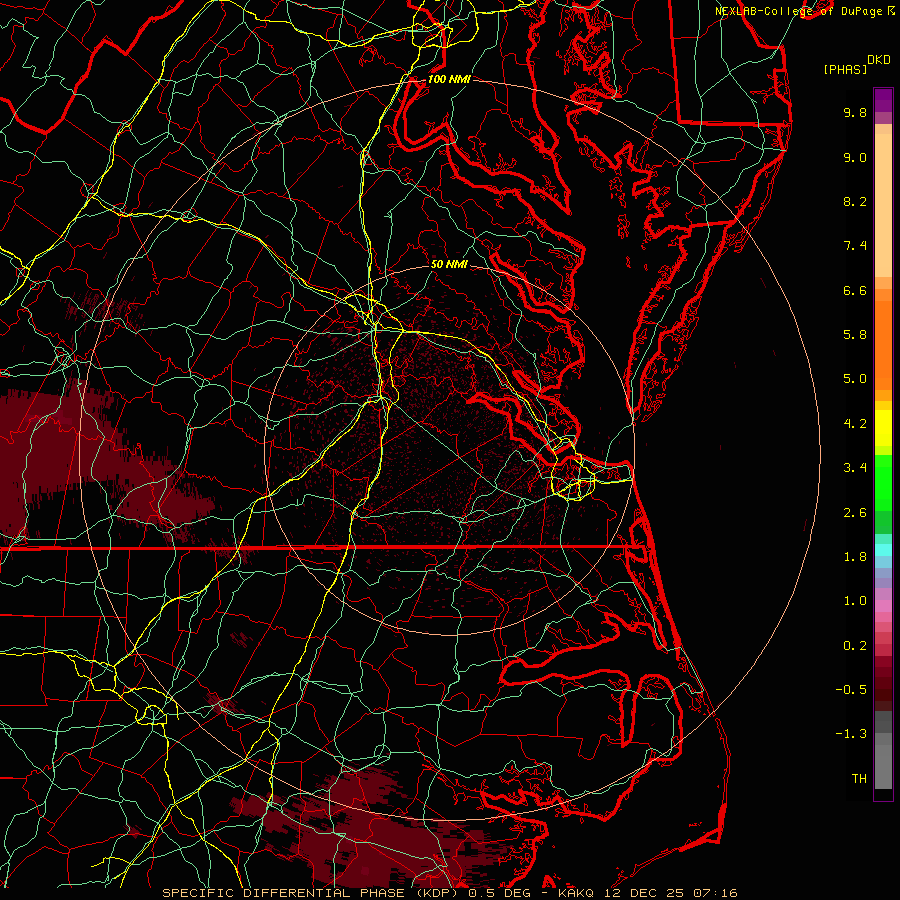The height and width of the screenshot is (900, 900).
Task: Click the 1.8 legend value
Action: point(855,557)
